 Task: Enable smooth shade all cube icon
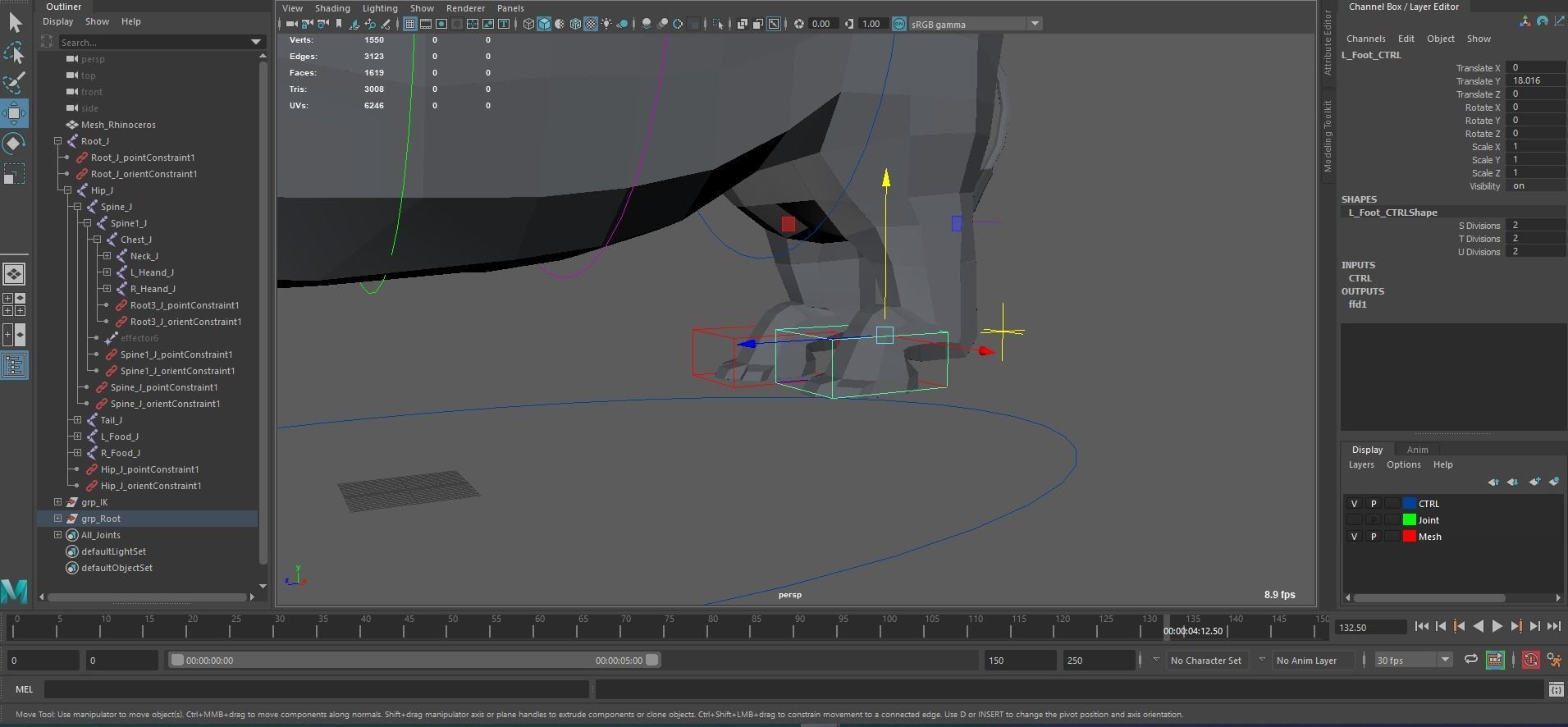pyautogui.click(x=544, y=24)
